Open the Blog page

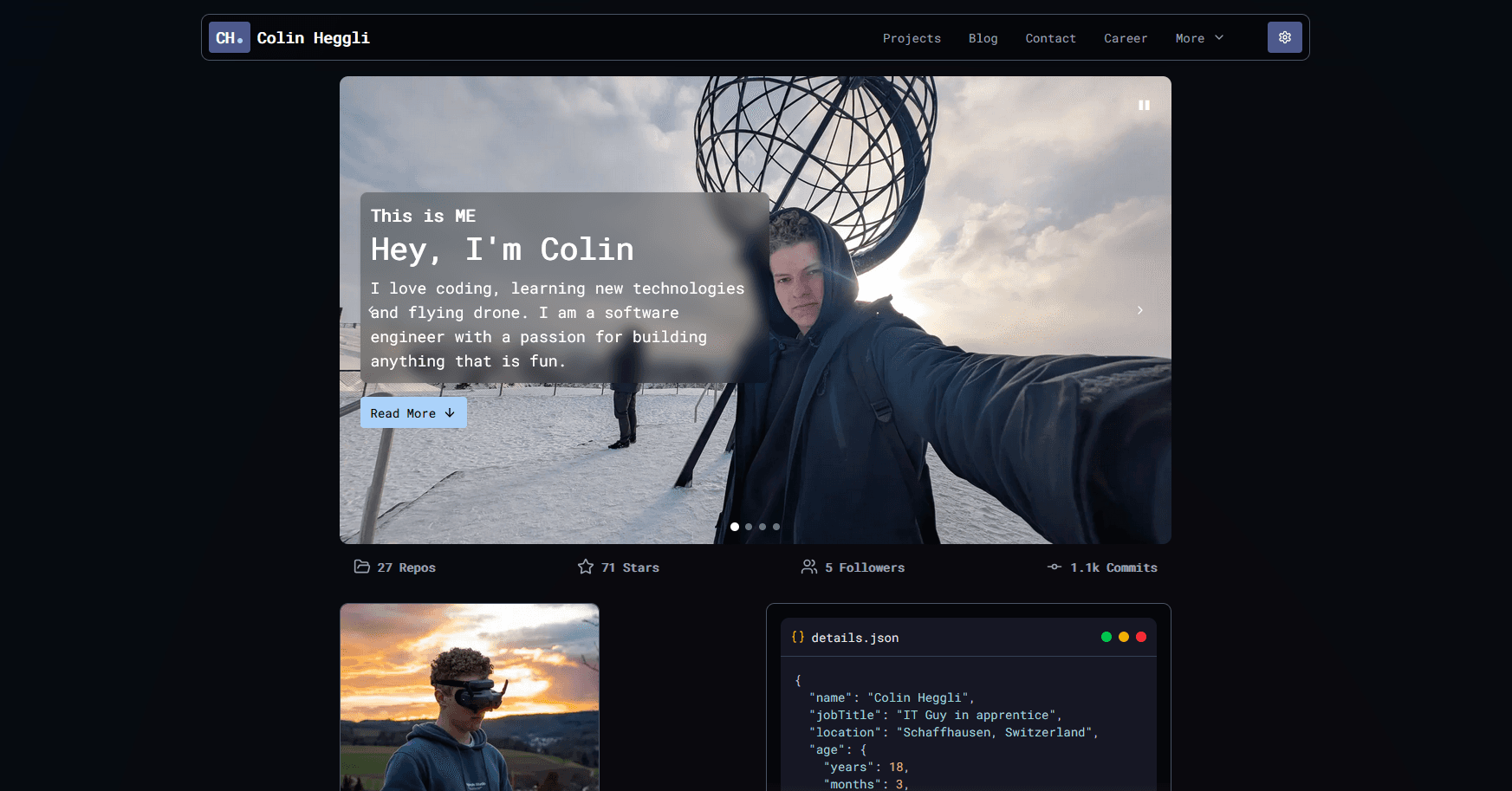(983, 38)
